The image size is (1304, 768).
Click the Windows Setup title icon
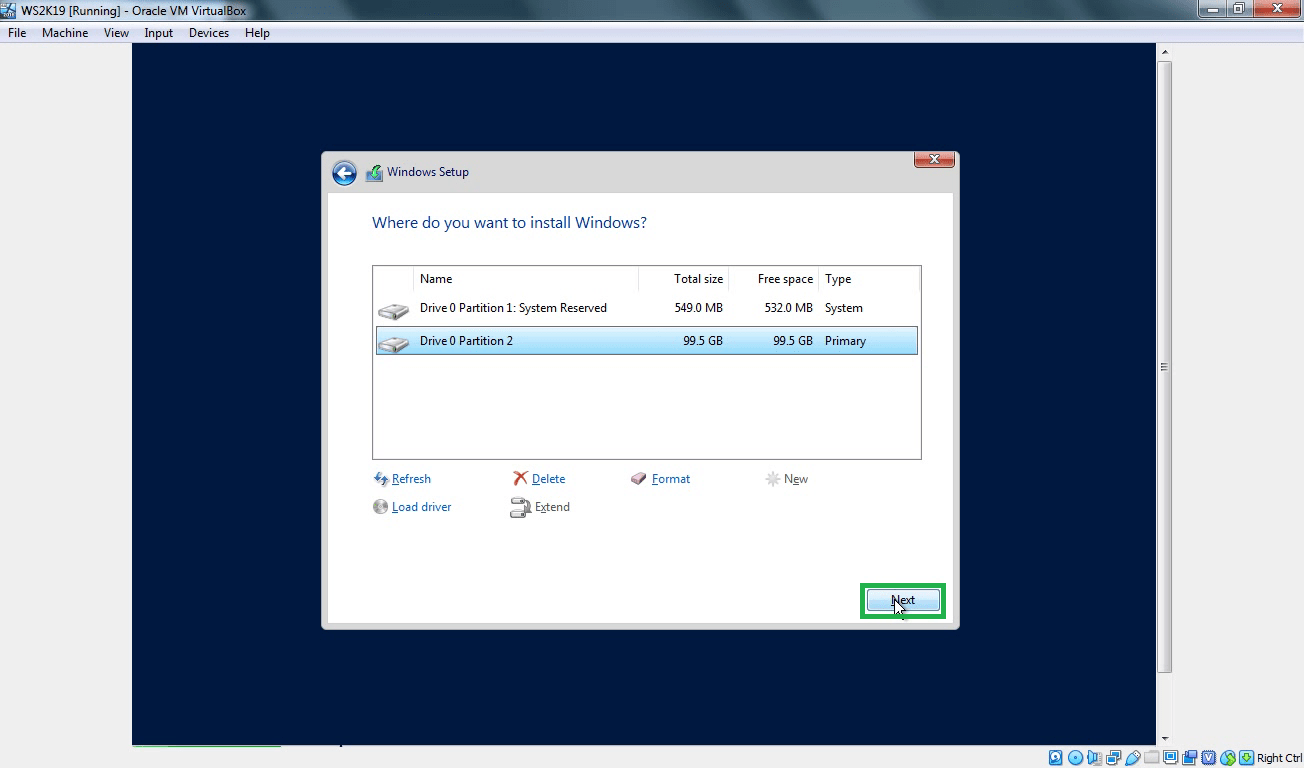[x=374, y=172]
